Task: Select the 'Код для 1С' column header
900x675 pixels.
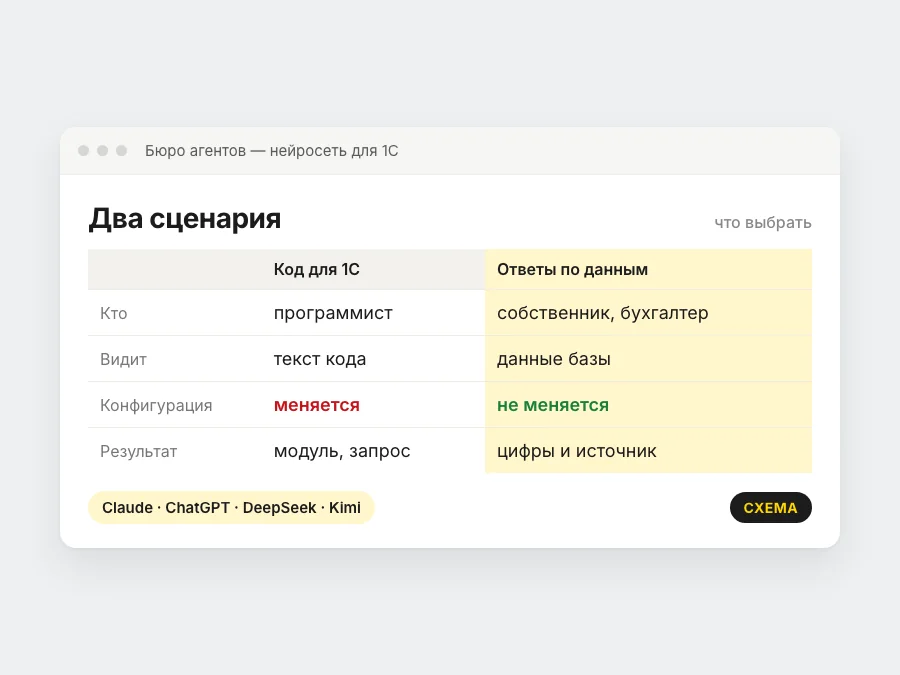Action: 316,269
